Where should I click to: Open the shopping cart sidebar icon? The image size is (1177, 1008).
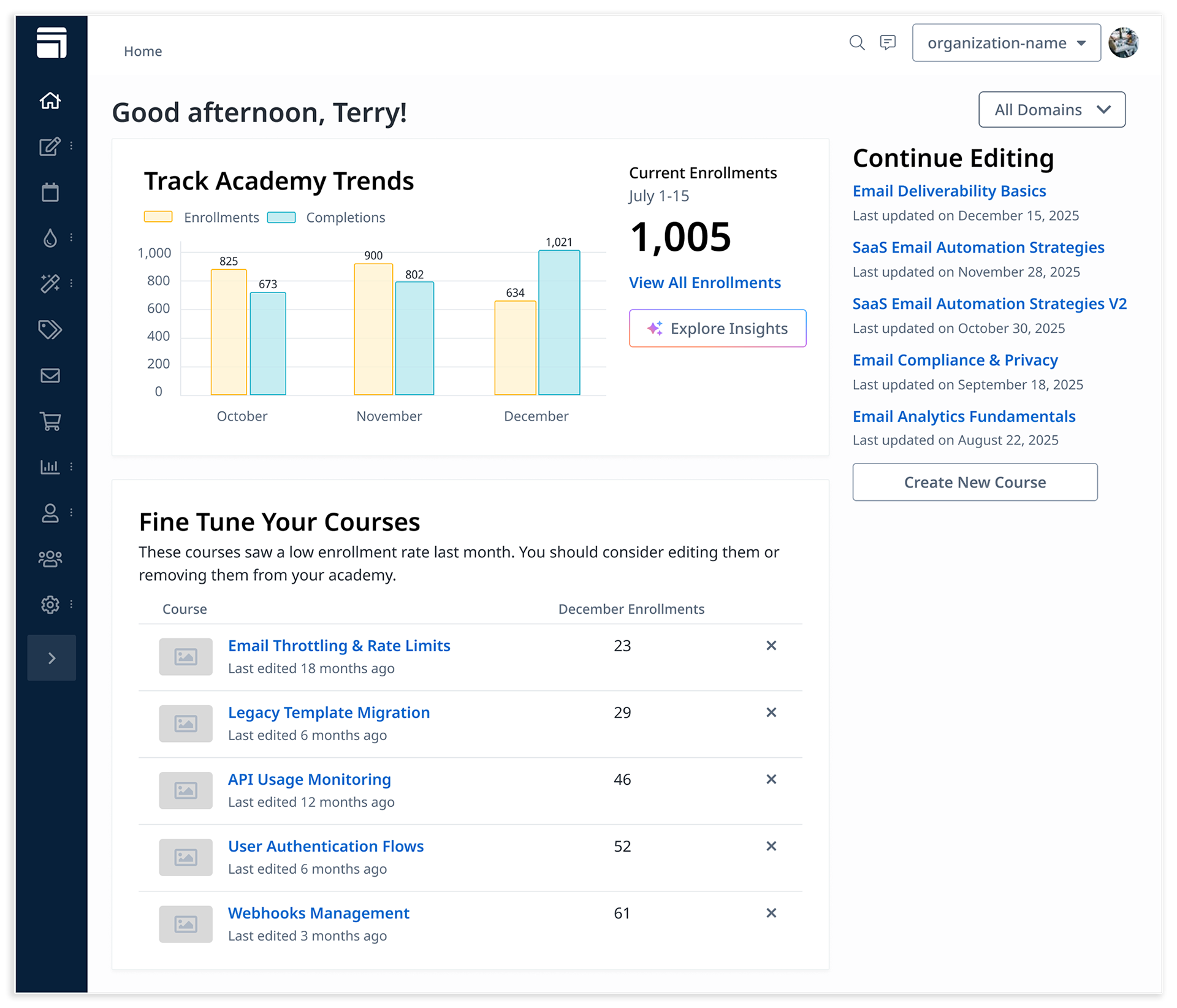coord(50,421)
